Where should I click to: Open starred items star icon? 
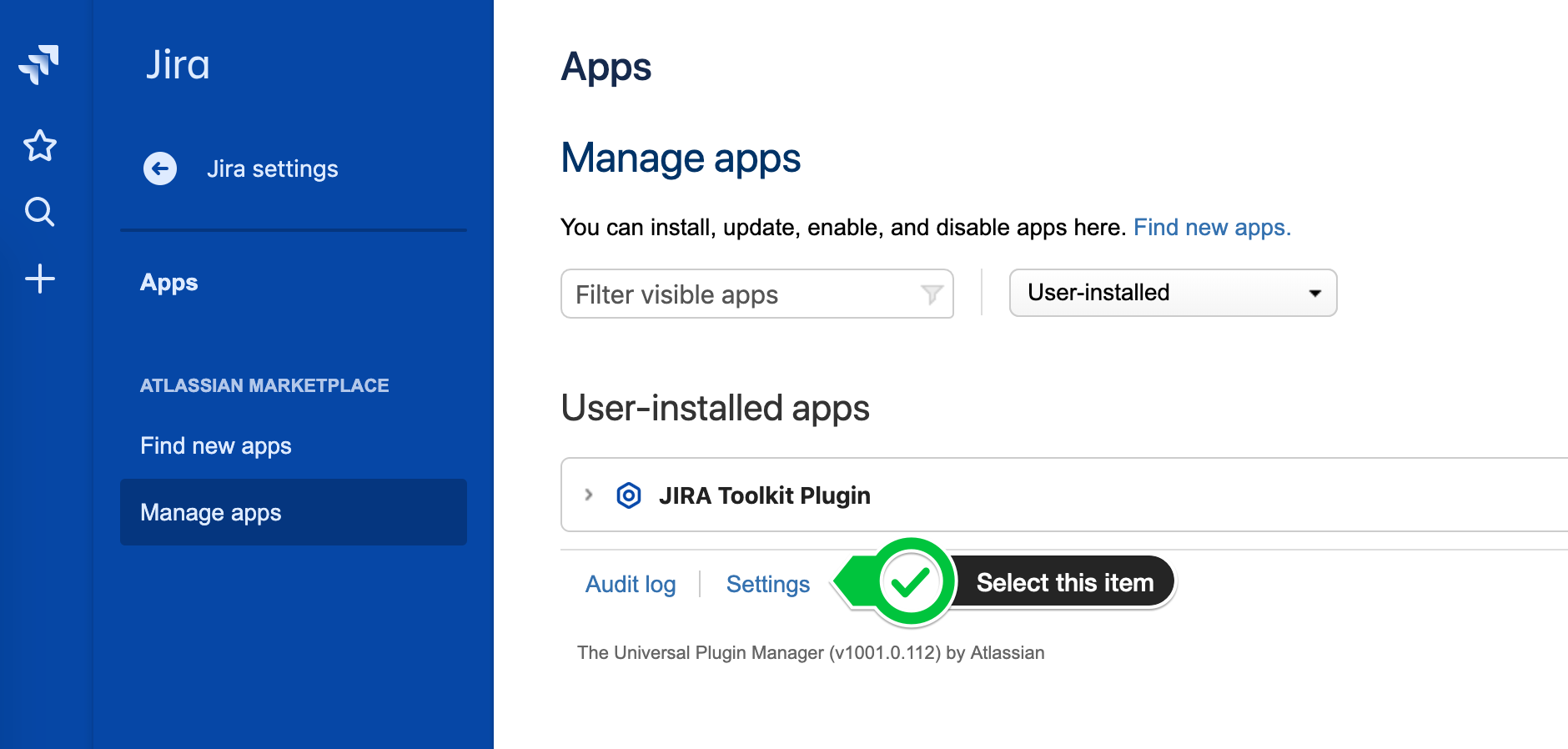tap(40, 146)
